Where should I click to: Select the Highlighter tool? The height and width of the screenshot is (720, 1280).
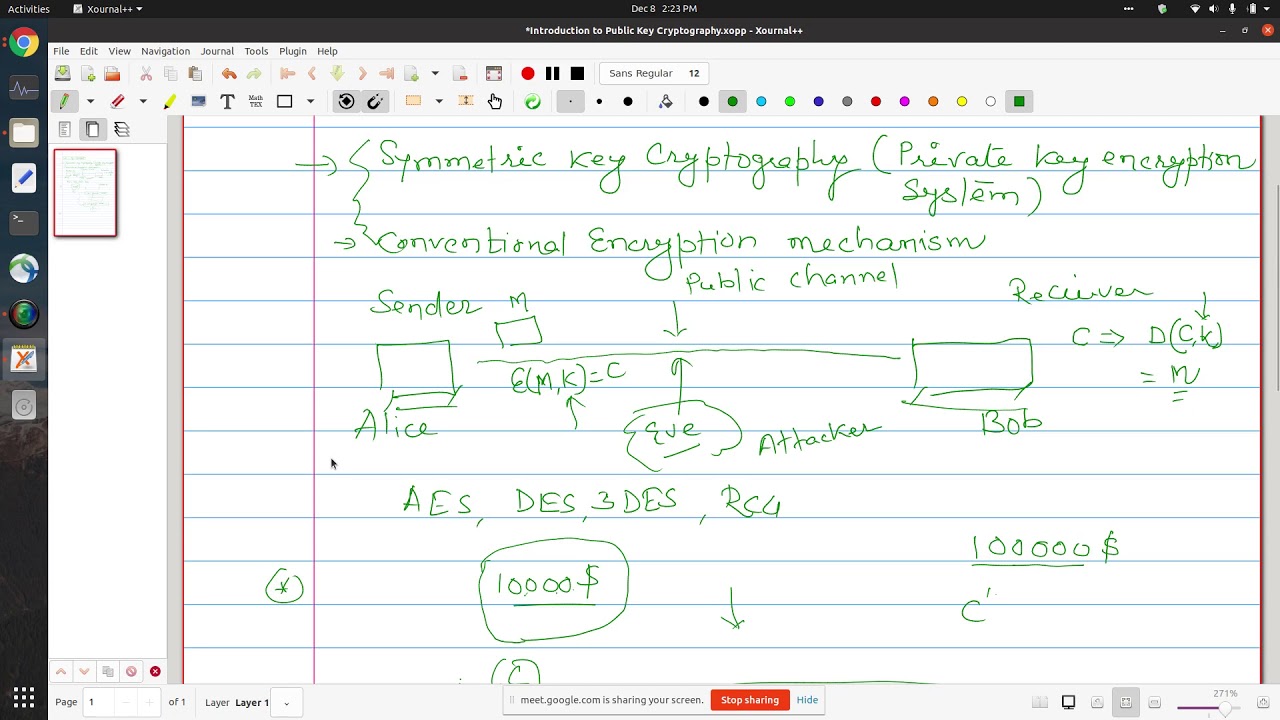pyautogui.click(x=170, y=101)
